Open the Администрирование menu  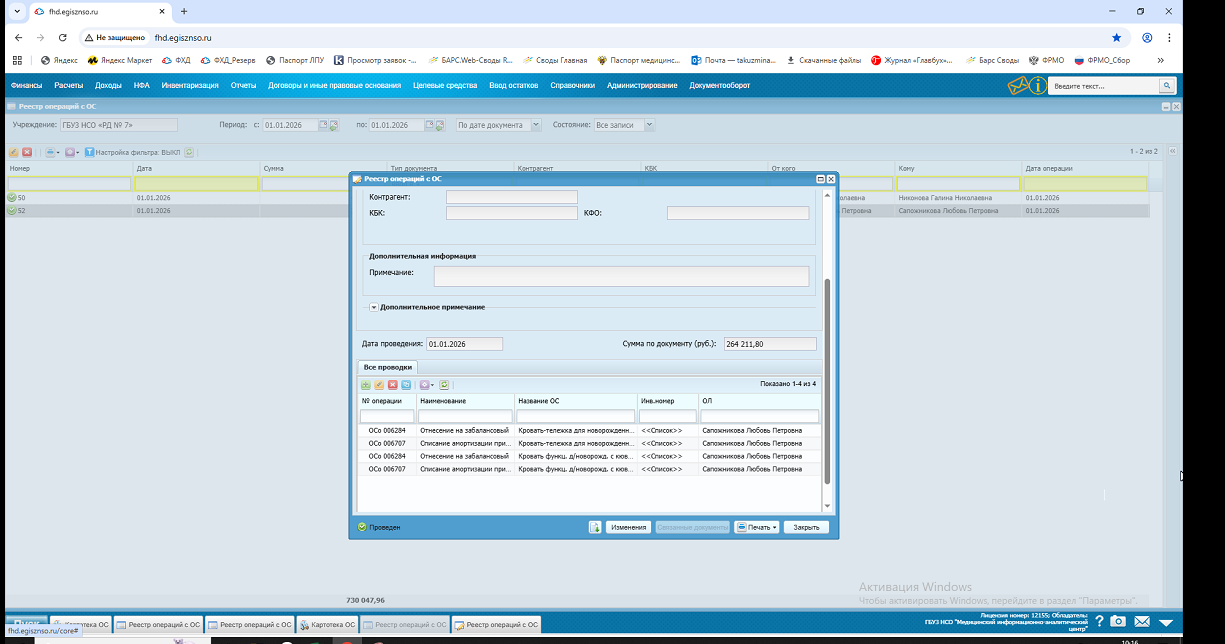(x=641, y=86)
